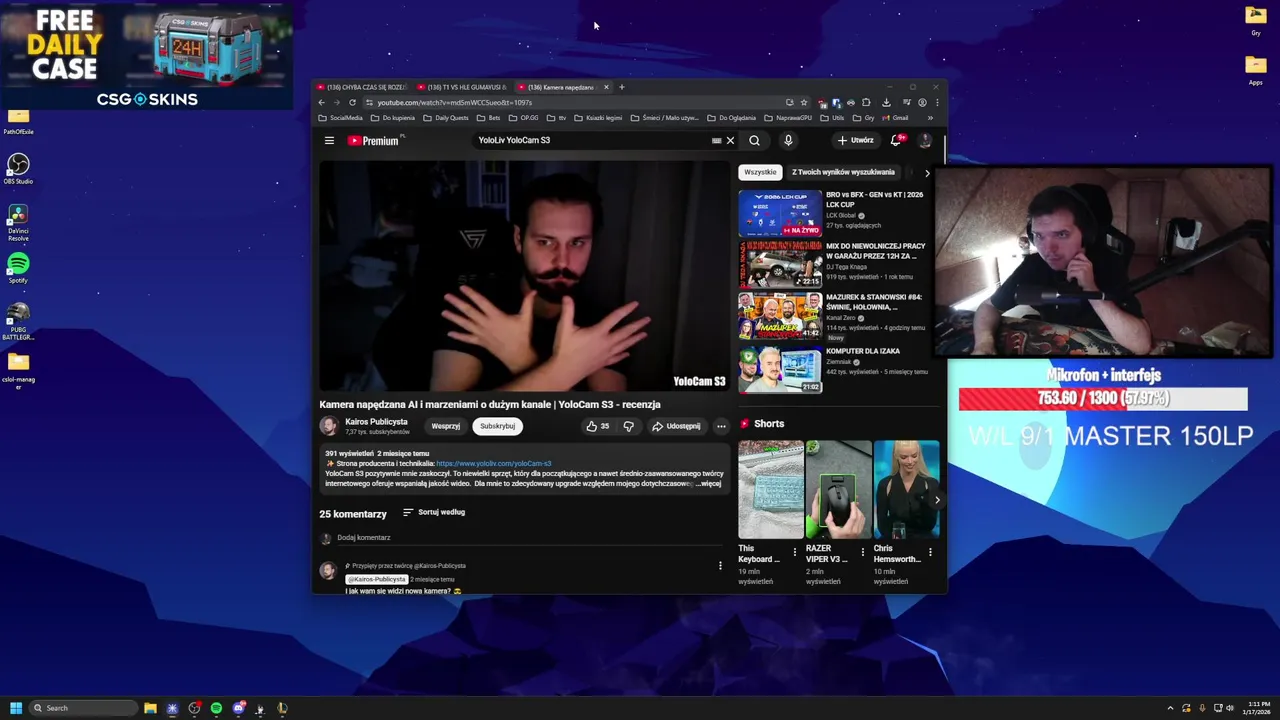Open the BRO vs BFX LCK CUP thumbnail
Image resolution: width=1280 pixels, height=720 pixels.
click(780, 212)
